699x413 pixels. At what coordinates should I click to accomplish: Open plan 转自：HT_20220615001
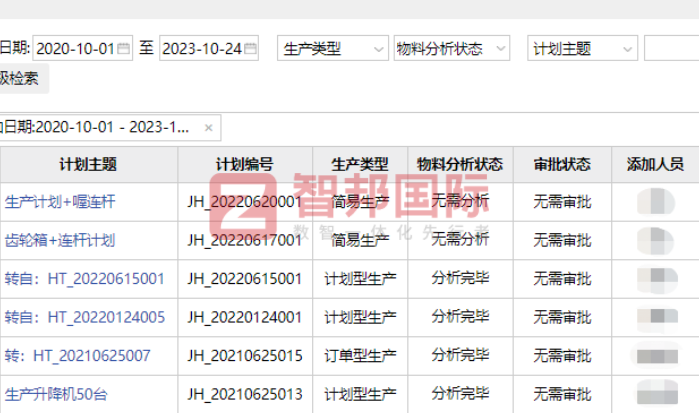[85, 279]
